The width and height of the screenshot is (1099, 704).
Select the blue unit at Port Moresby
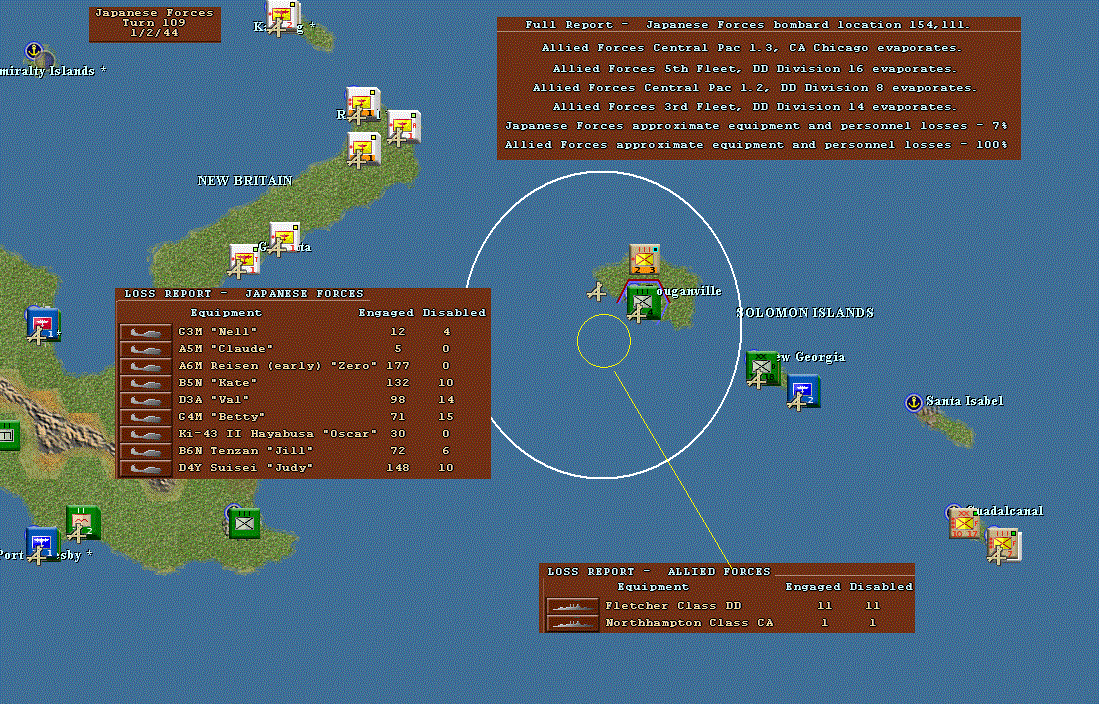pyautogui.click(x=42, y=543)
